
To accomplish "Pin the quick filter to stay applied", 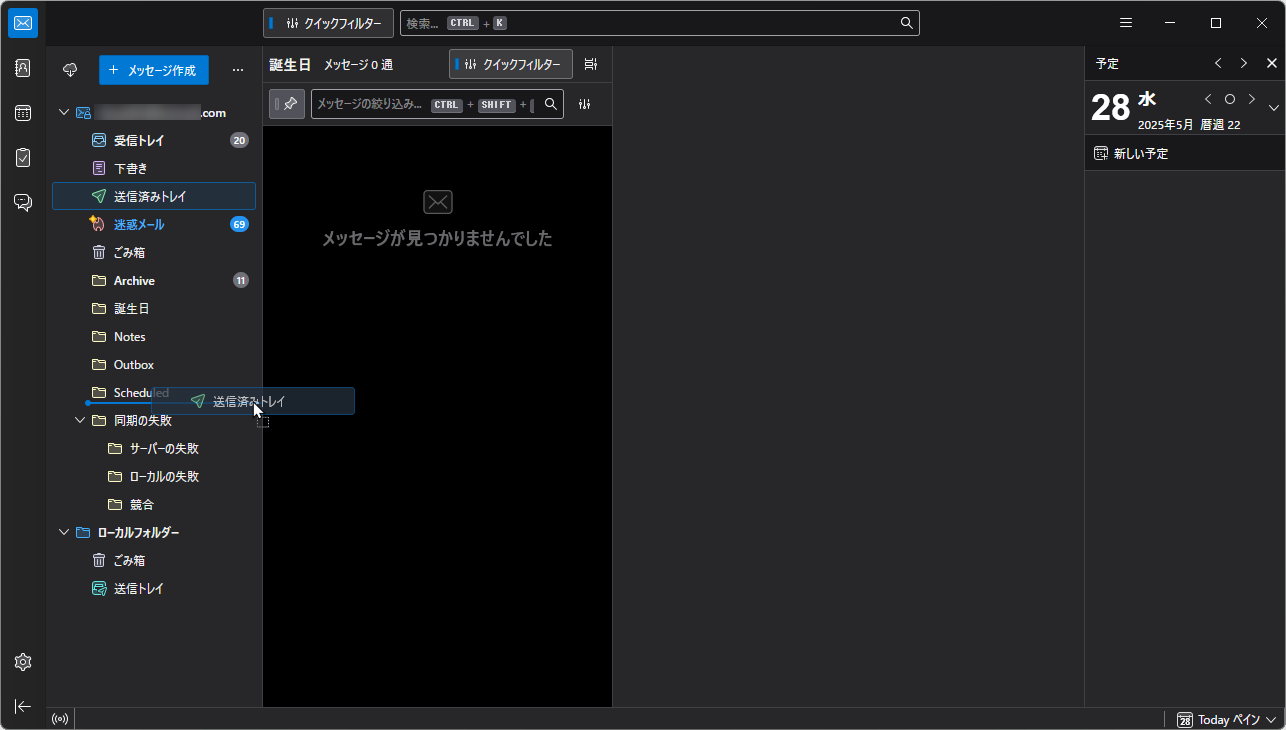I will pos(287,104).
